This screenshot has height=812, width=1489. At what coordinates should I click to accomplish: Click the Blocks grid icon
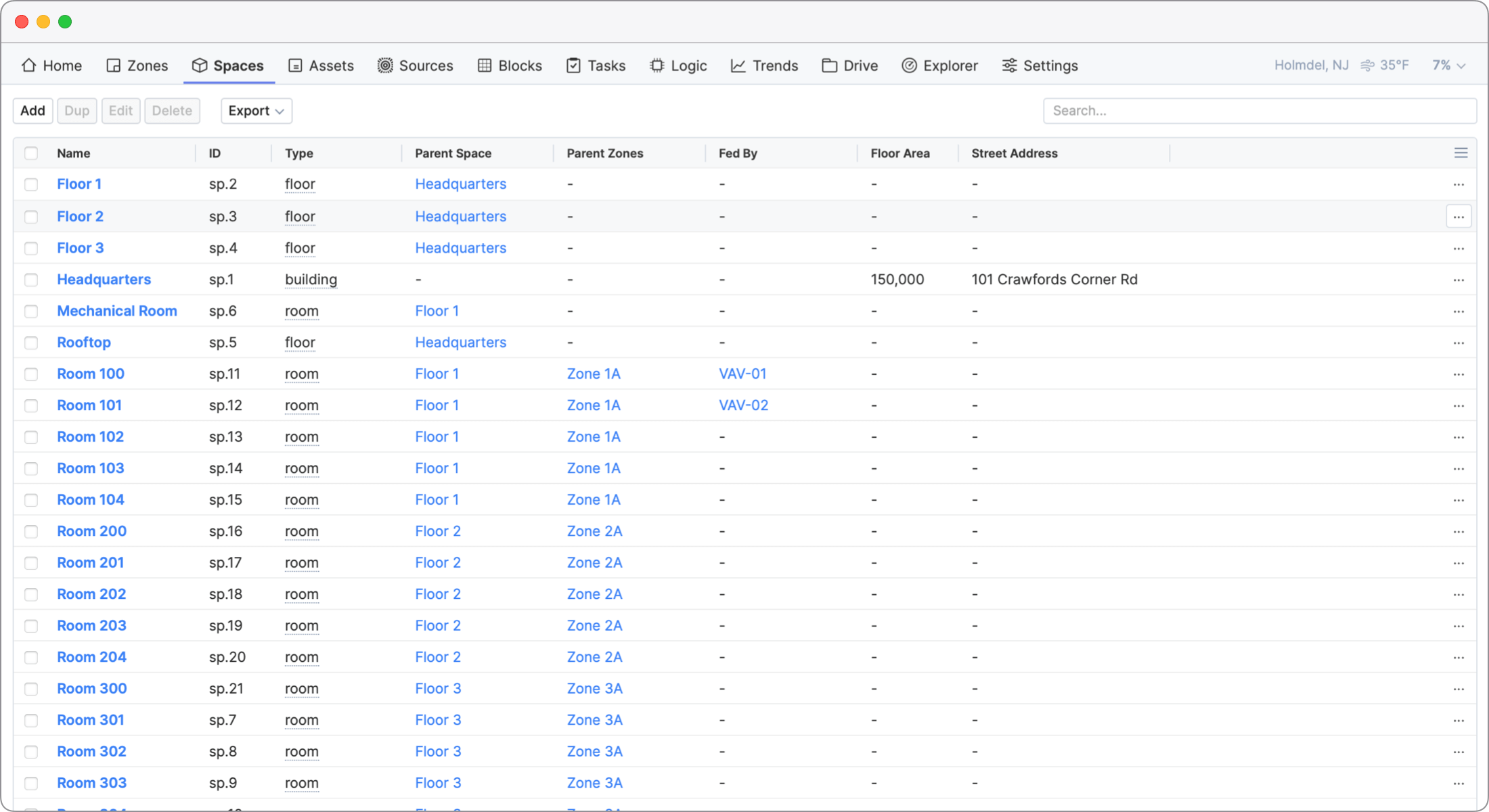tap(485, 66)
